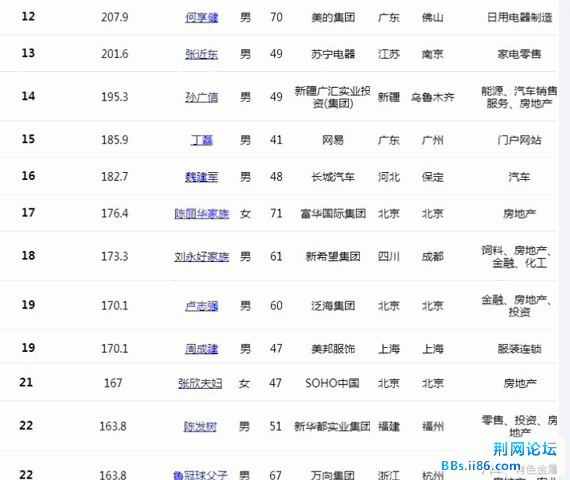Open the 陈发树 name link
The height and width of the screenshot is (480, 570).
point(200,426)
